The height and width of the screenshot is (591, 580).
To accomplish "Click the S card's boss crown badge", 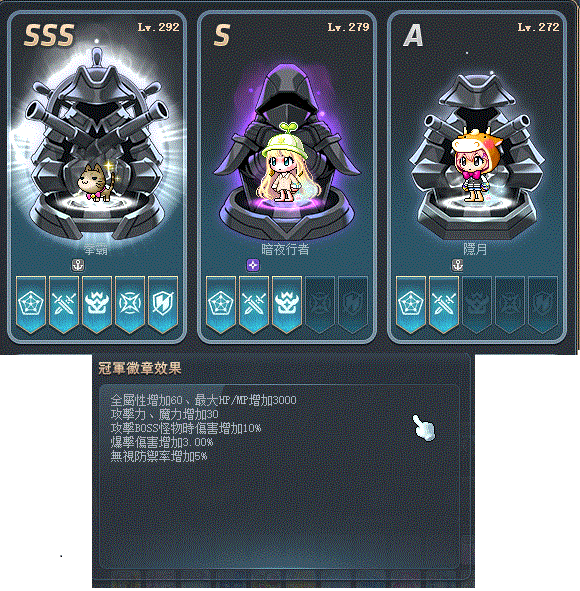I will pos(287,305).
